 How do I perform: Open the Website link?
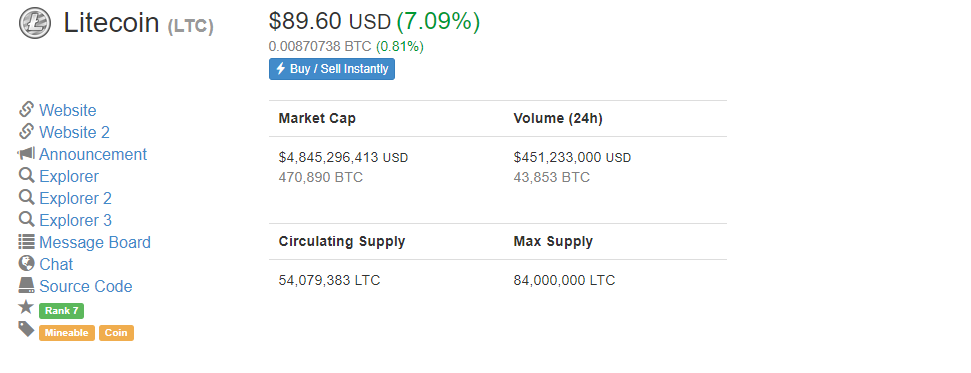coord(67,110)
